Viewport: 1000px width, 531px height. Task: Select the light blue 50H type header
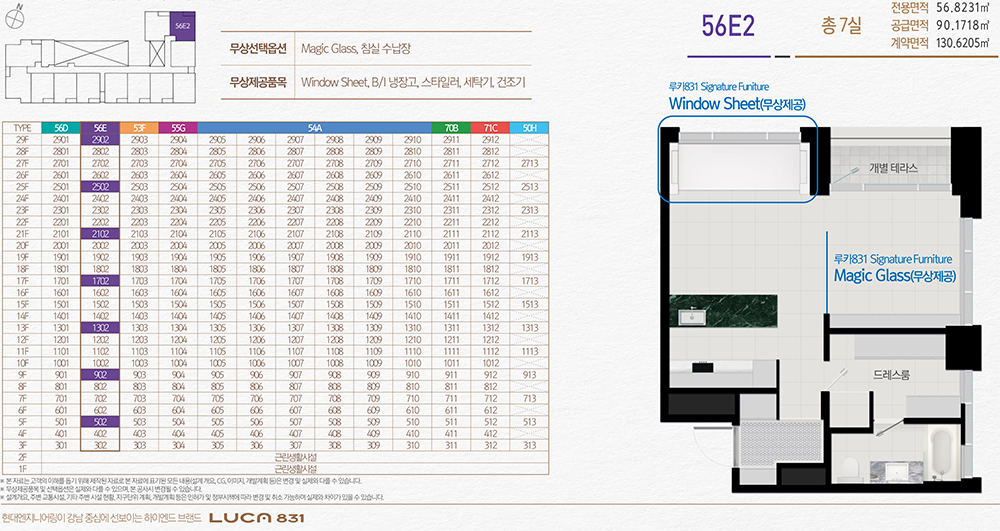(x=529, y=128)
